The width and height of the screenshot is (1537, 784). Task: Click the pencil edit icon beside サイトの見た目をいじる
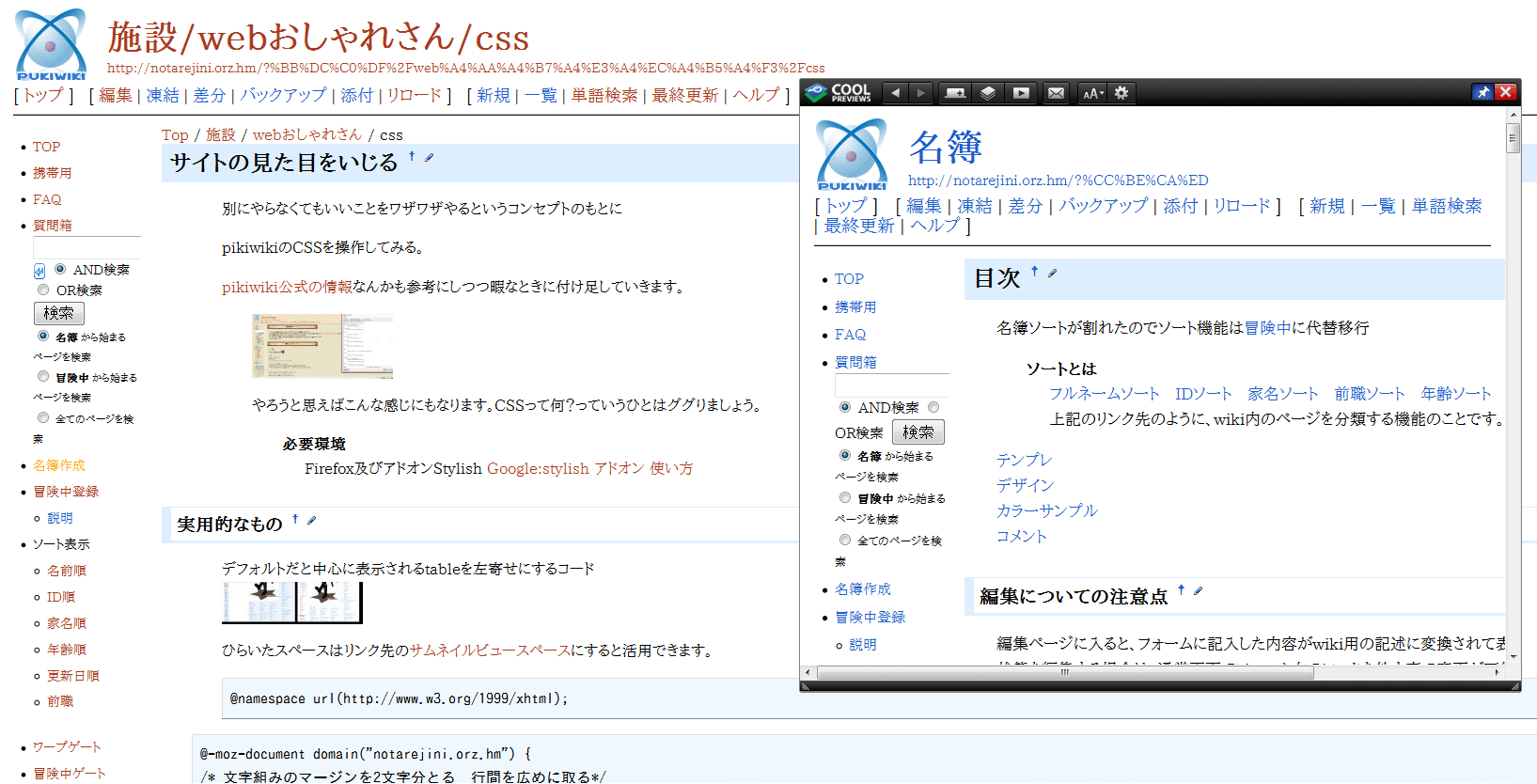[430, 158]
